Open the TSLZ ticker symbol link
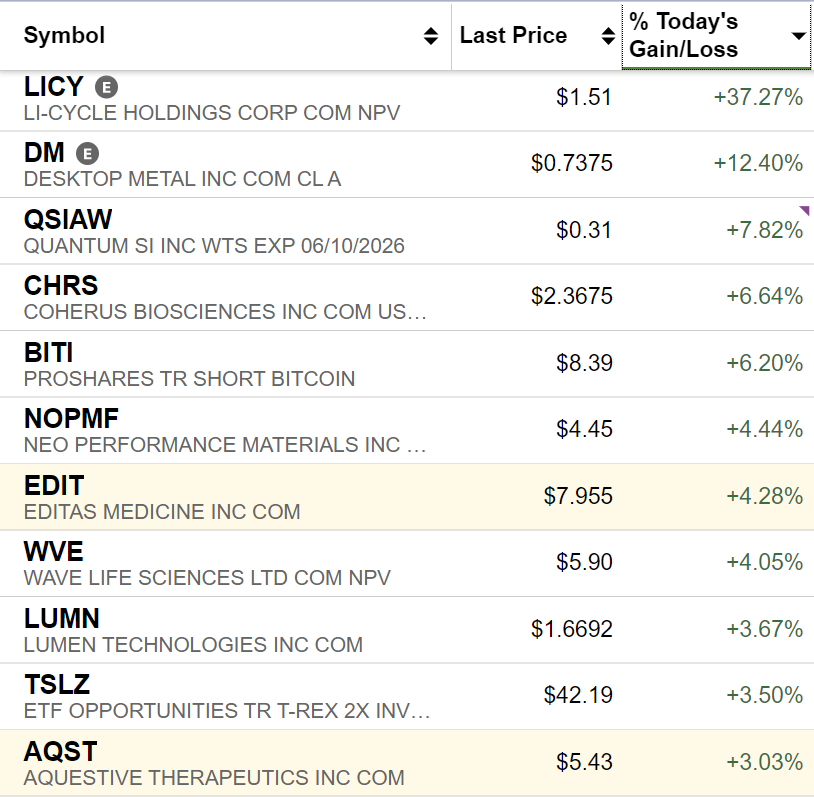 coord(57,684)
